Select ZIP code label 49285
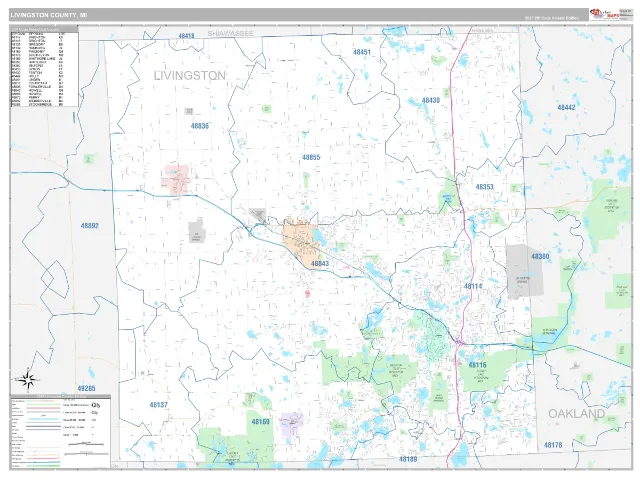Image resolution: width=640 pixels, height=480 pixels. [x=86, y=388]
